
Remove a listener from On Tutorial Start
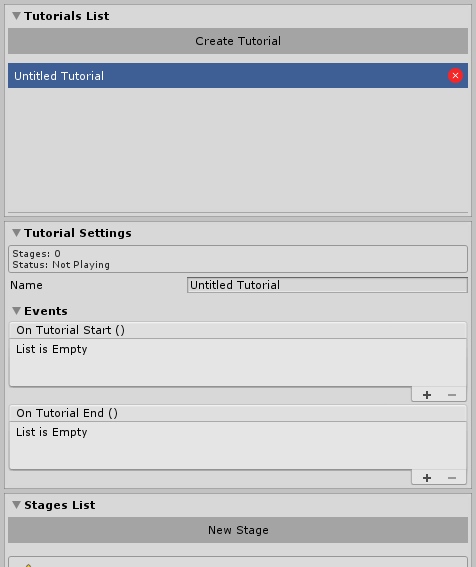pyautogui.click(x=452, y=395)
